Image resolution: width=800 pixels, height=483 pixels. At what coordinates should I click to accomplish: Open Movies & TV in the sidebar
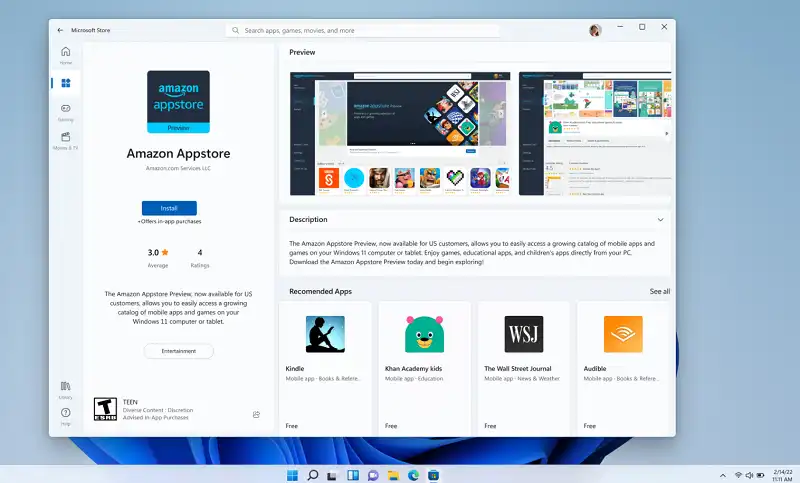click(x=65, y=140)
